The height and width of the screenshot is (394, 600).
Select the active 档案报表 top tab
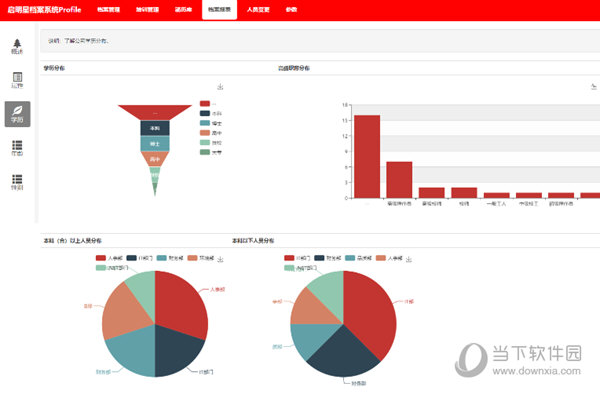coord(219,10)
